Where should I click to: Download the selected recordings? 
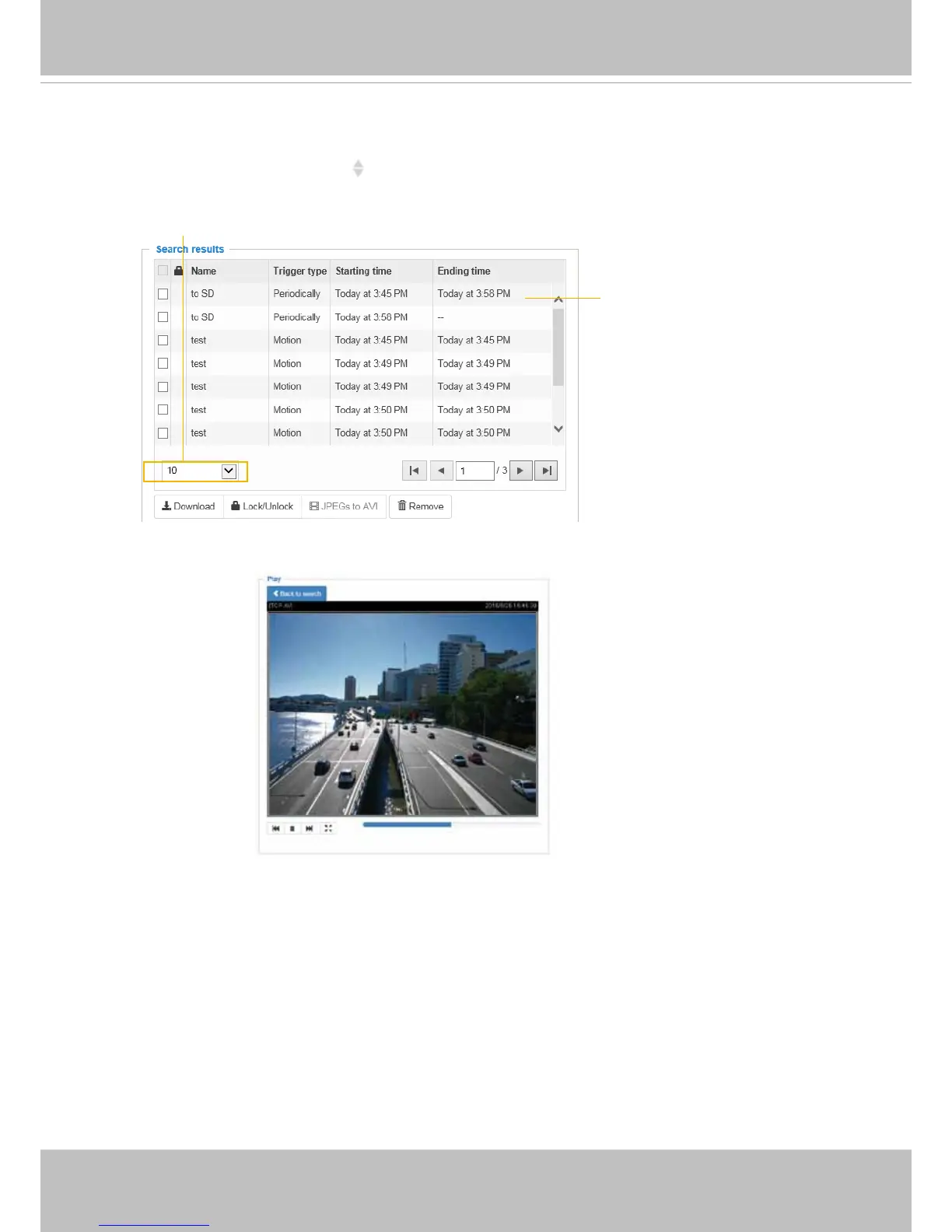click(189, 506)
